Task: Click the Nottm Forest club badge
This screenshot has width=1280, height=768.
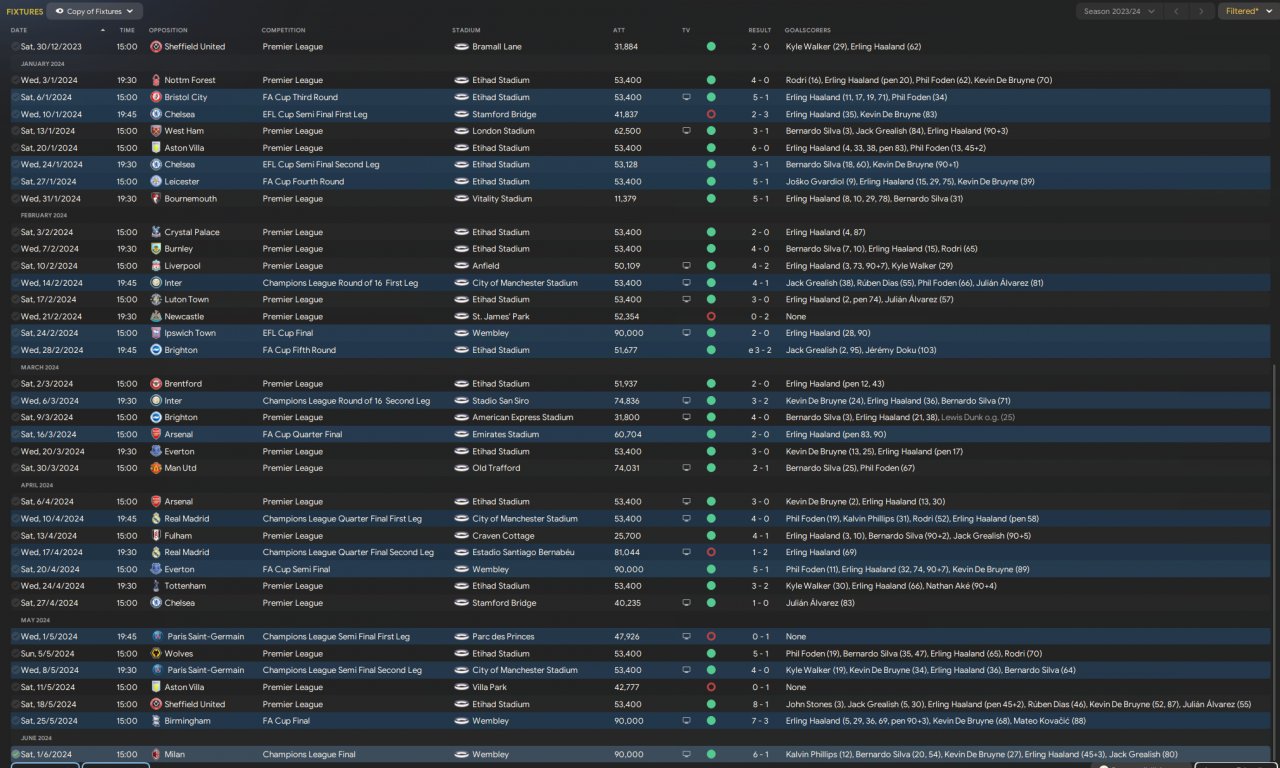Action: 156,80
